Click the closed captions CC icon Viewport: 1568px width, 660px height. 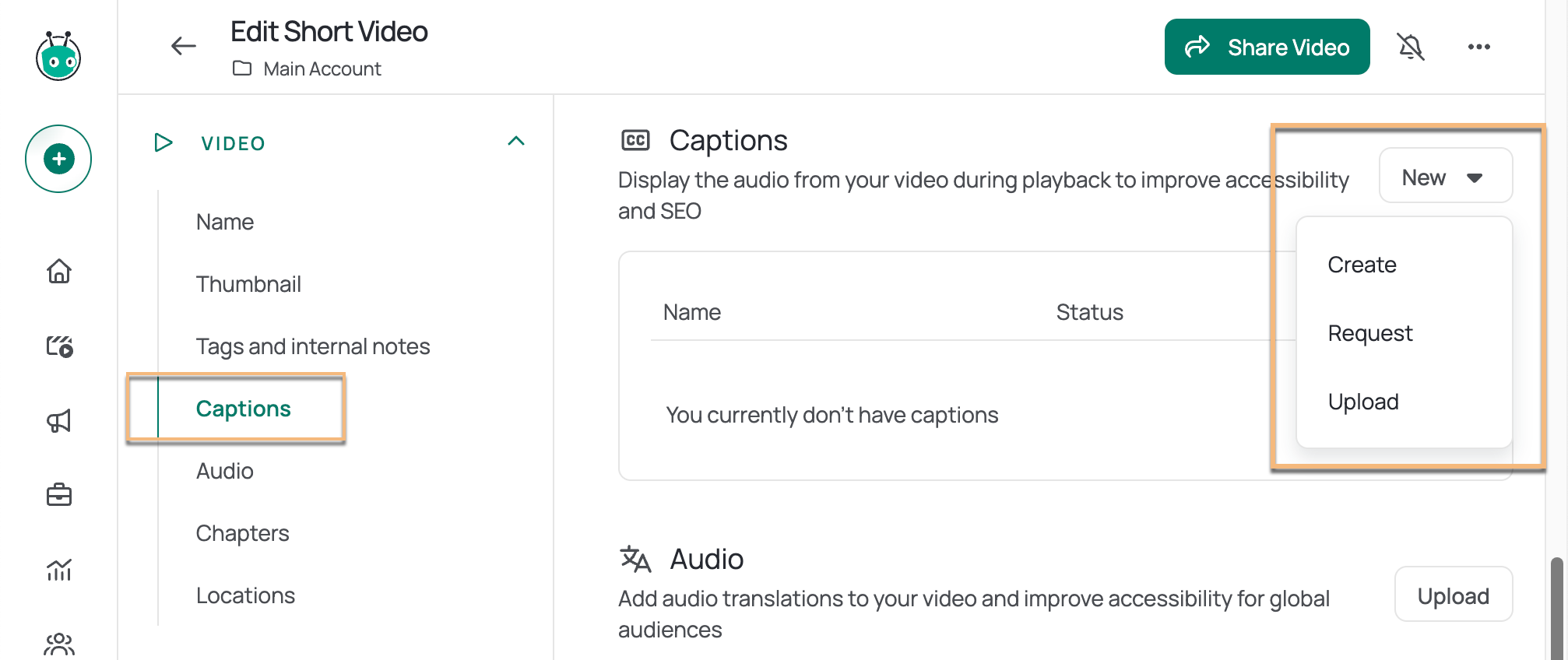coord(635,140)
